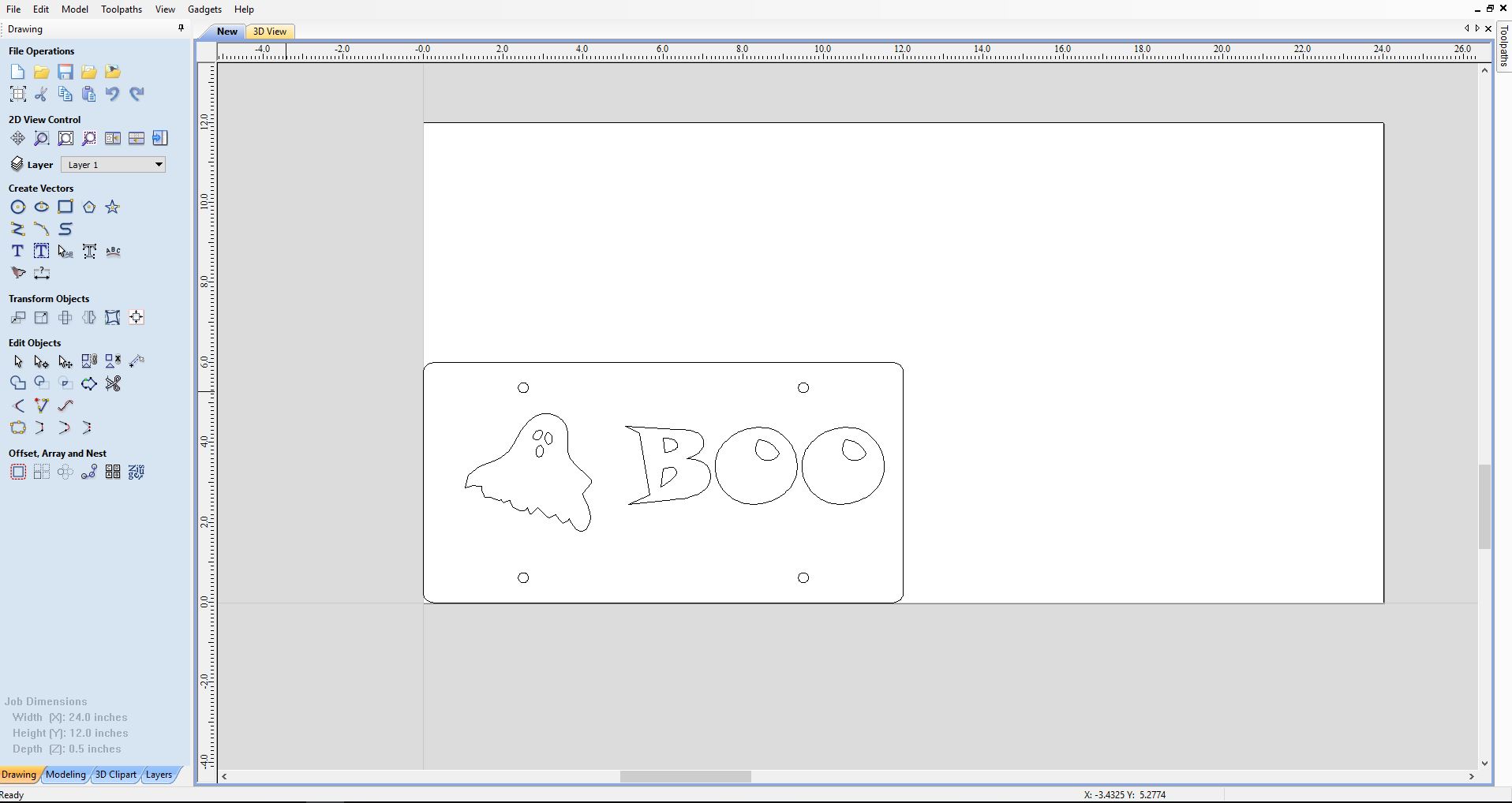The width and height of the screenshot is (1512, 803).
Task: Select the Dimension measuring tool
Action: tap(41, 273)
